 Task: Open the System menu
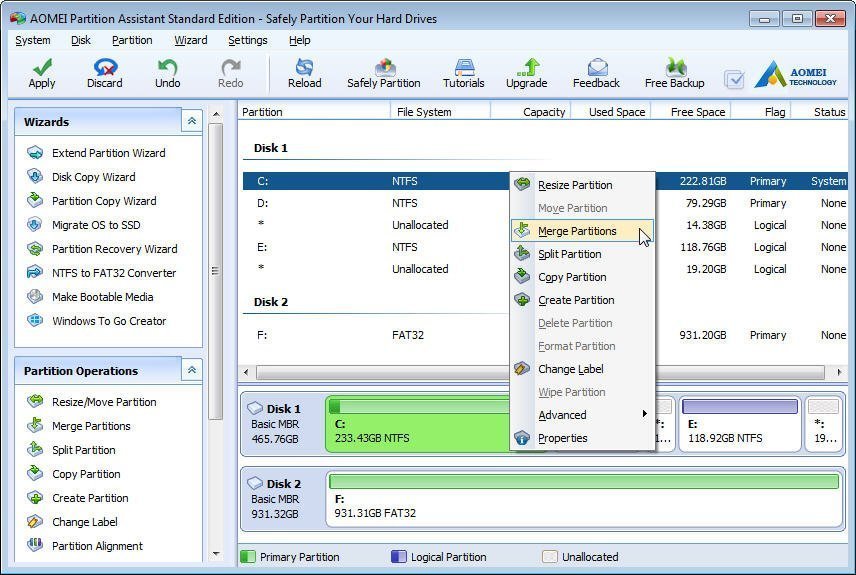[33, 40]
